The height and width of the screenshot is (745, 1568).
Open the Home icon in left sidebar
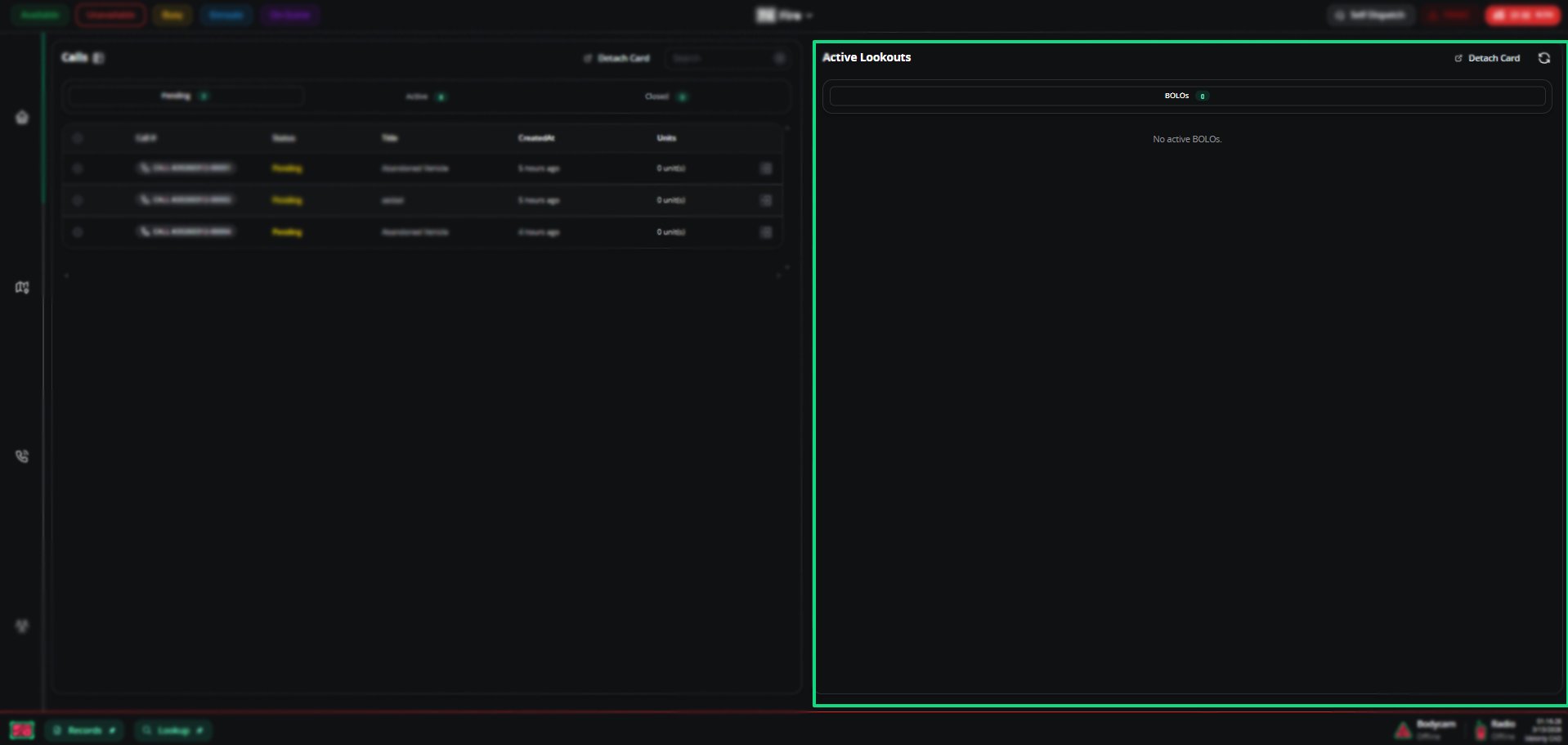(22, 117)
